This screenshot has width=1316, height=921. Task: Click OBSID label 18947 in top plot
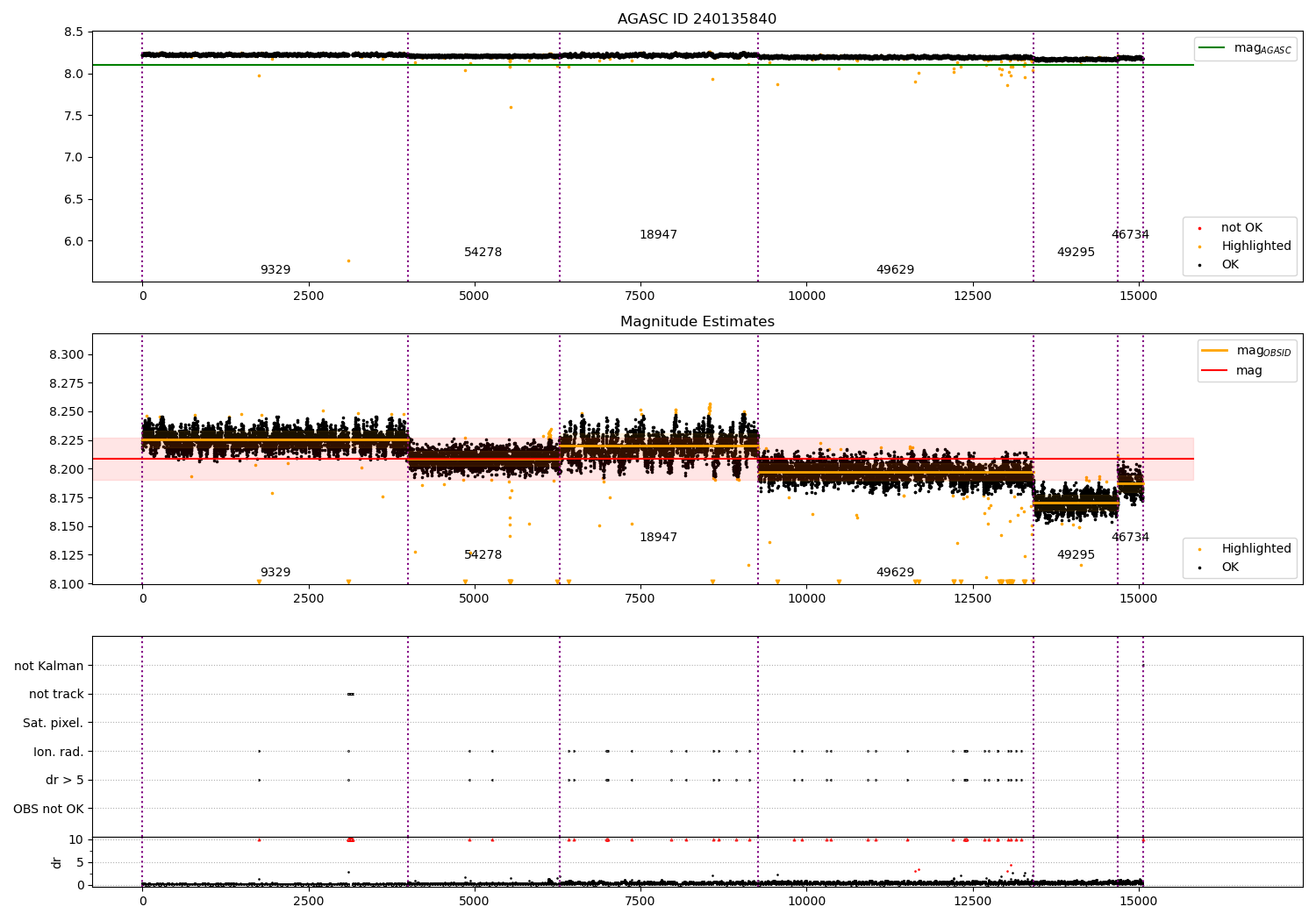point(658,235)
